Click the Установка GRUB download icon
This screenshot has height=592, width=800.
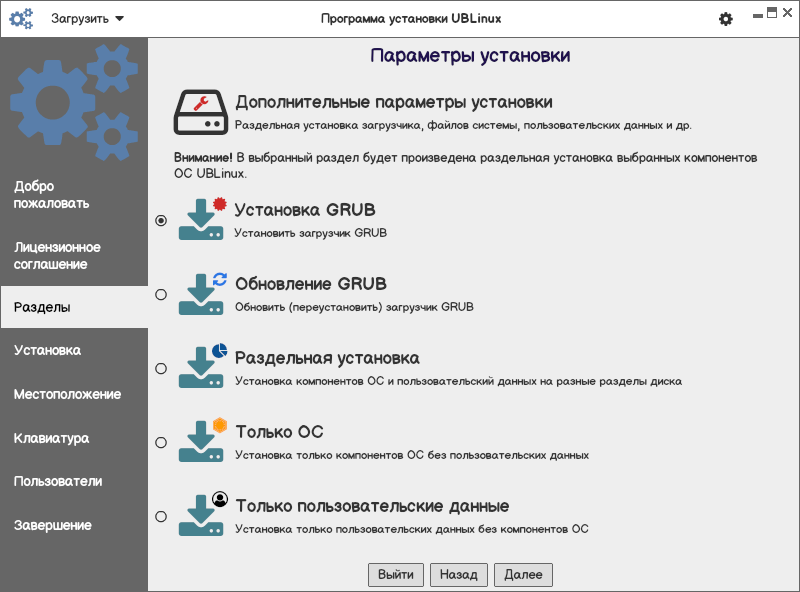[x=201, y=219]
